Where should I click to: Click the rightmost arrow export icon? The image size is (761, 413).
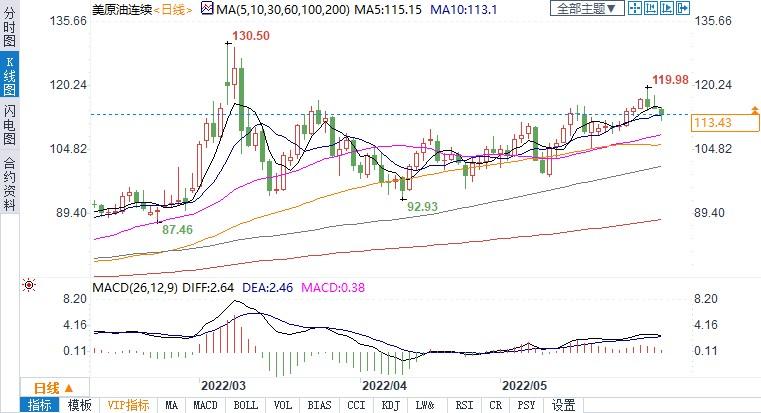(x=682, y=8)
